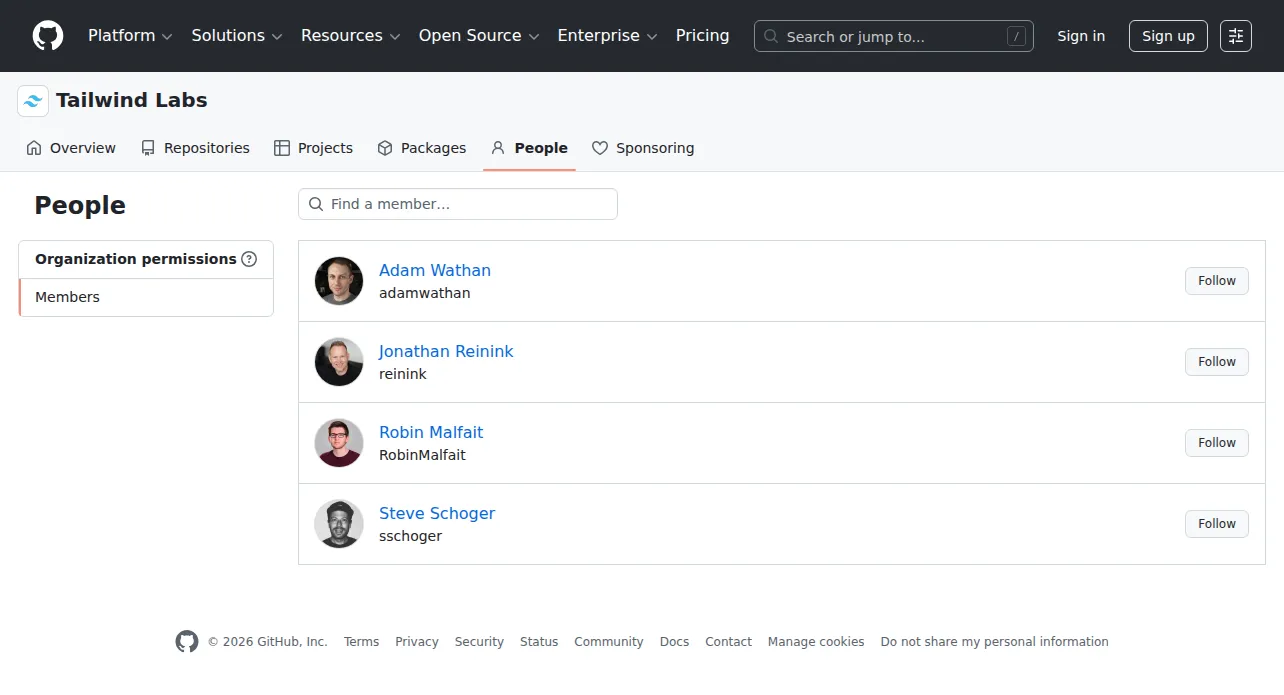Follow Robin Malfait

(1217, 443)
